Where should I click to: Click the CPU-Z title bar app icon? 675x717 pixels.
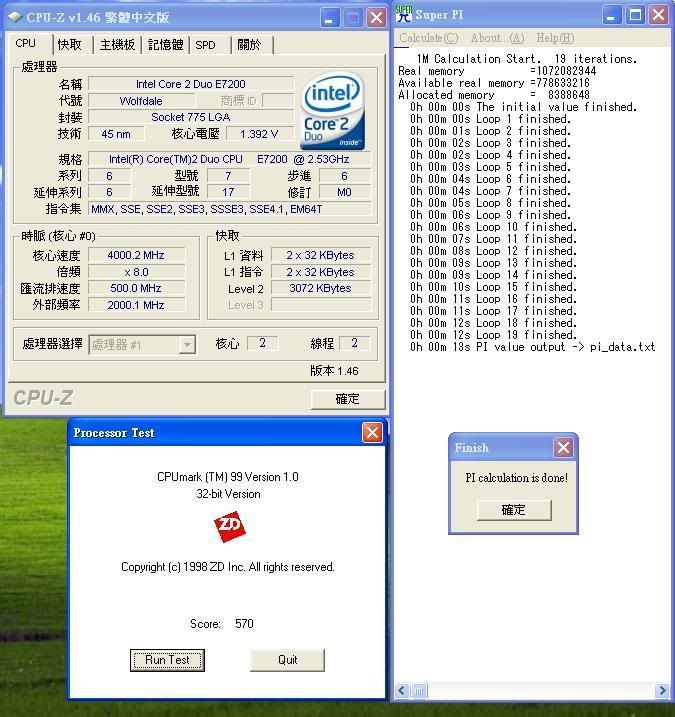[x=16, y=17]
